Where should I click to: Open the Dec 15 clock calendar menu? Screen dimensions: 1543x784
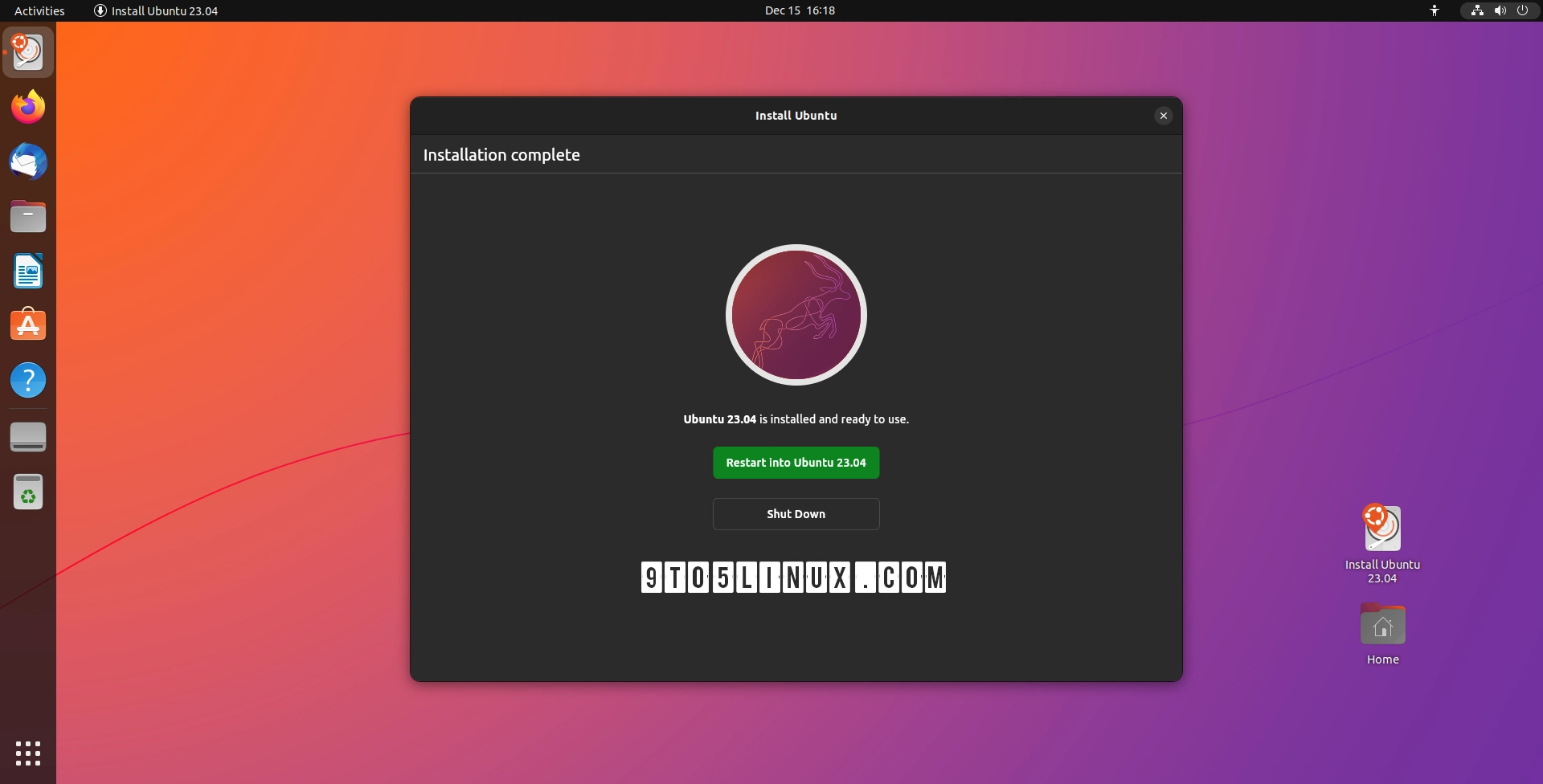click(800, 10)
